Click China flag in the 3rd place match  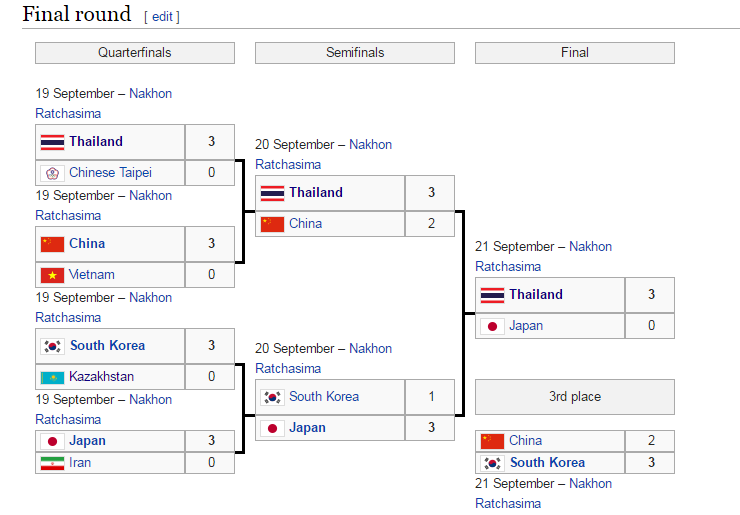click(492, 441)
